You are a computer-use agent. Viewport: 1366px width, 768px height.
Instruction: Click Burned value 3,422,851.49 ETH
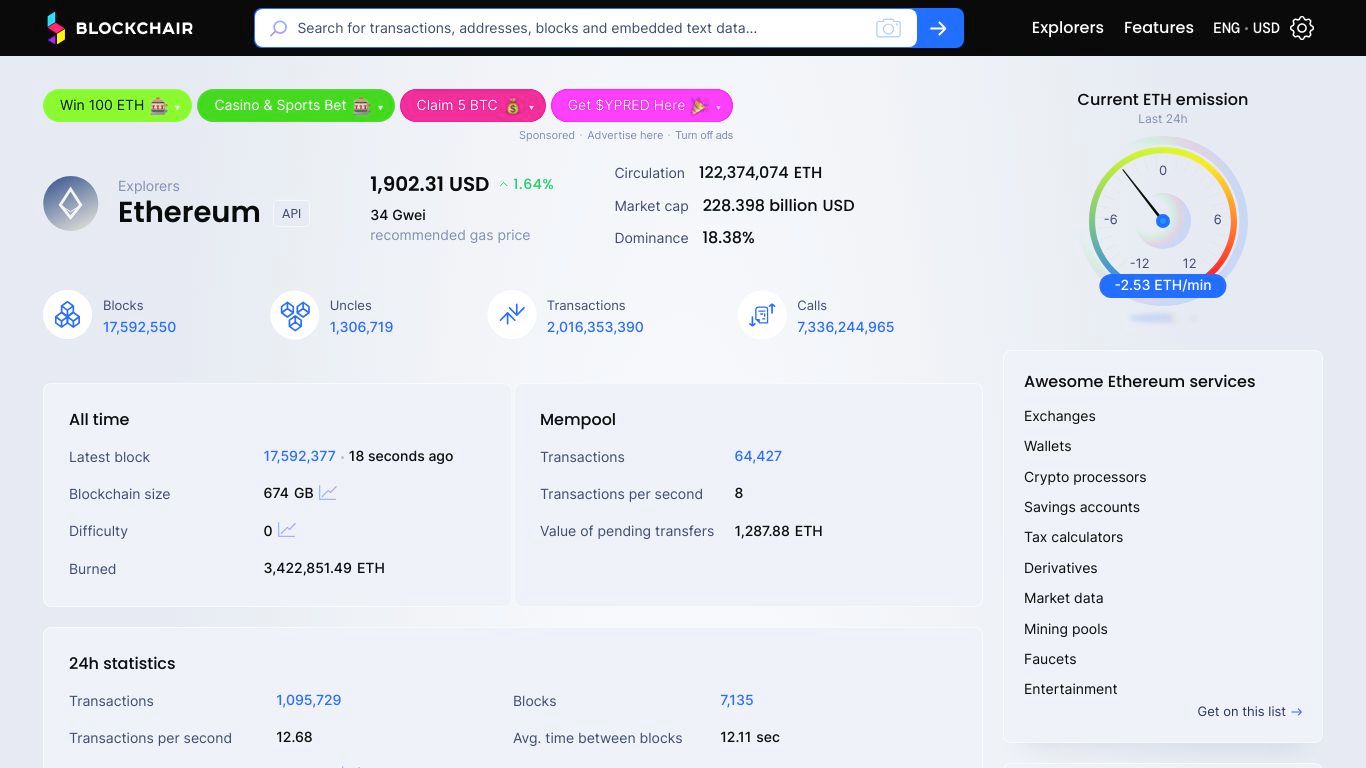tap(324, 568)
